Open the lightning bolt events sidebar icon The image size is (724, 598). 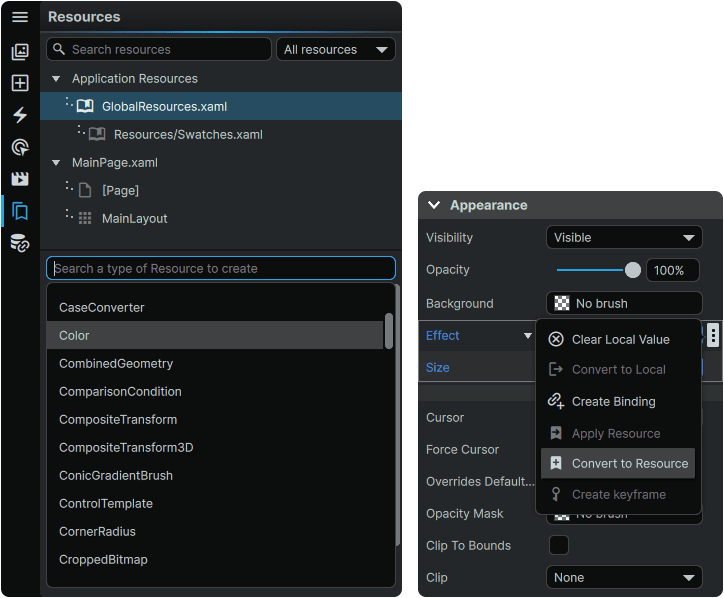[x=20, y=115]
